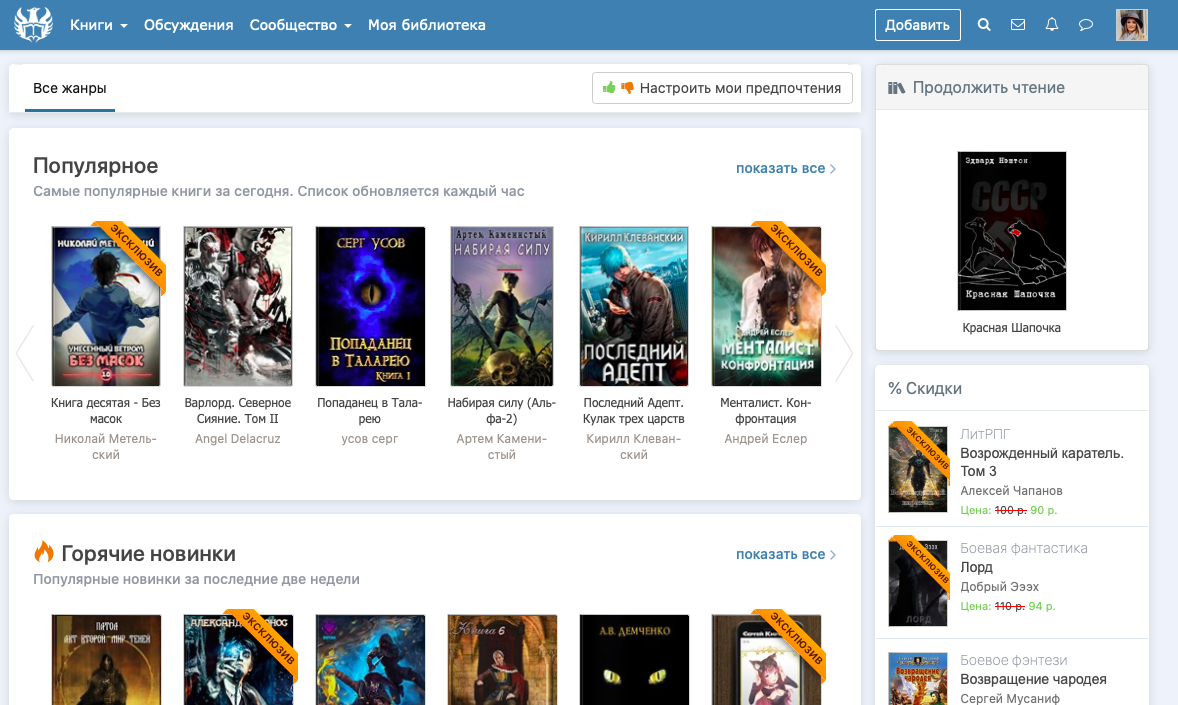Image resolution: width=1178 pixels, height=705 pixels.
Task: Open Обсуждения in the top navigation
Action: tap(189, 25)
